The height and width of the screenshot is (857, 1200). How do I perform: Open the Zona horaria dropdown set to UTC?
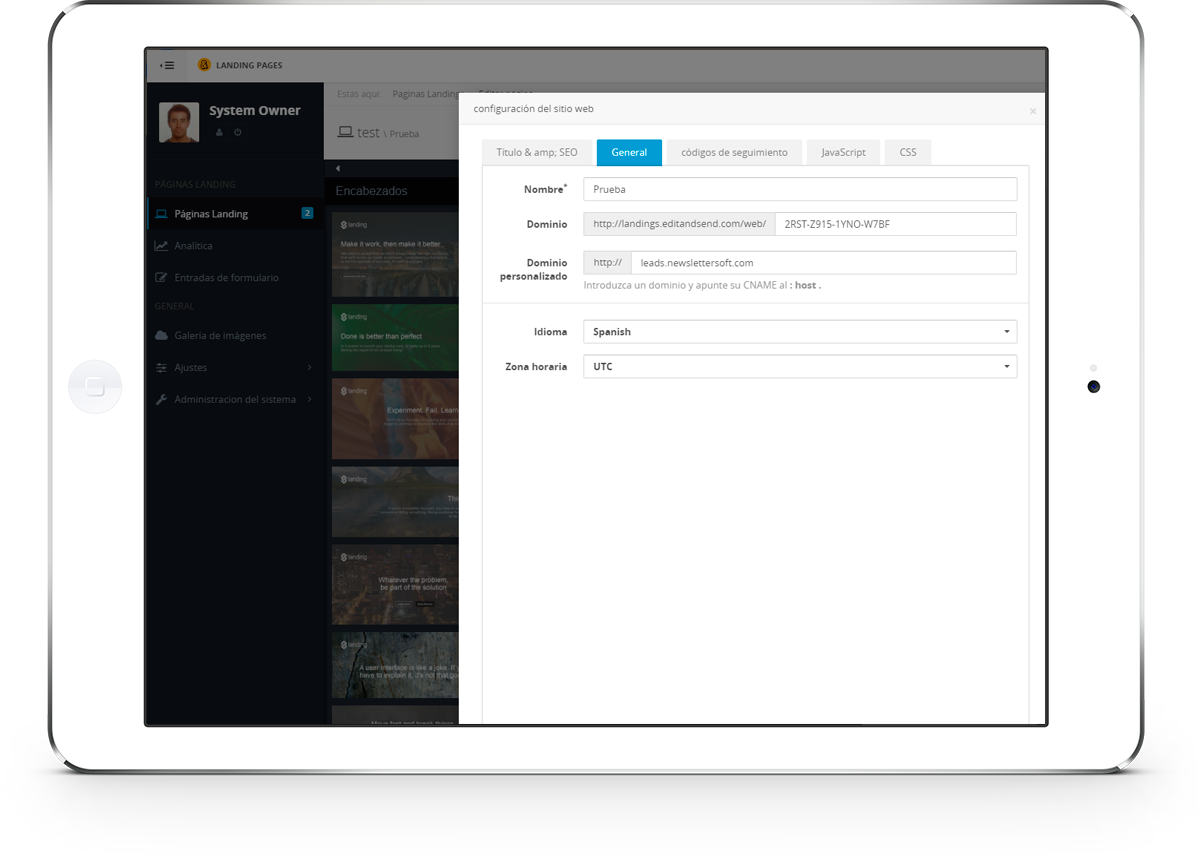(800, 367)
